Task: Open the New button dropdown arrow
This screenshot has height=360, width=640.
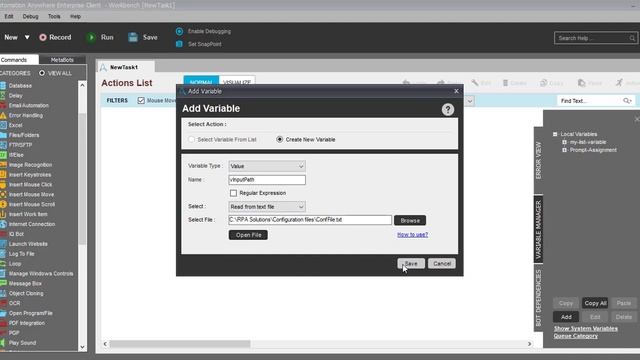Action: tap(27, 37)
